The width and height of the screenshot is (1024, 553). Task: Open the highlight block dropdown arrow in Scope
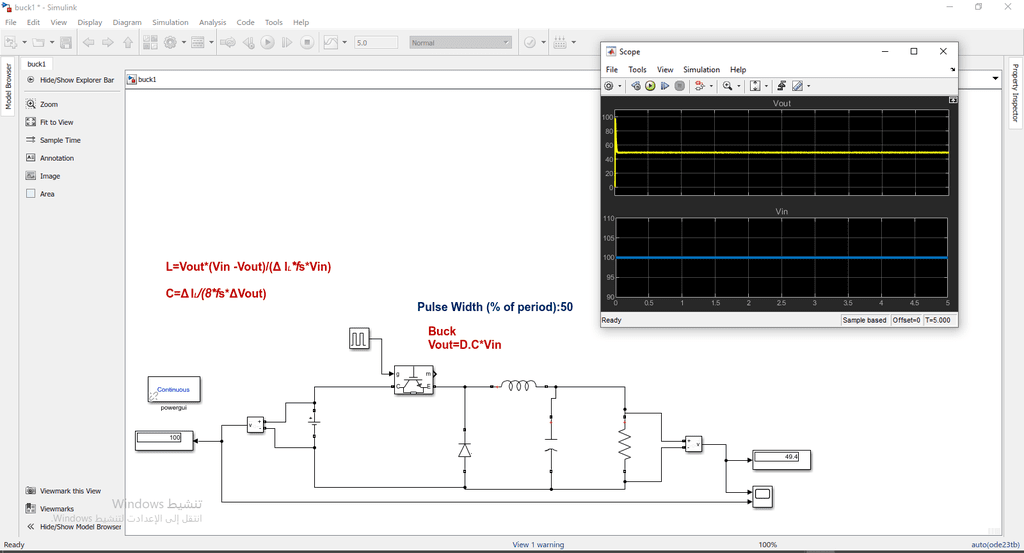(711, 86)
